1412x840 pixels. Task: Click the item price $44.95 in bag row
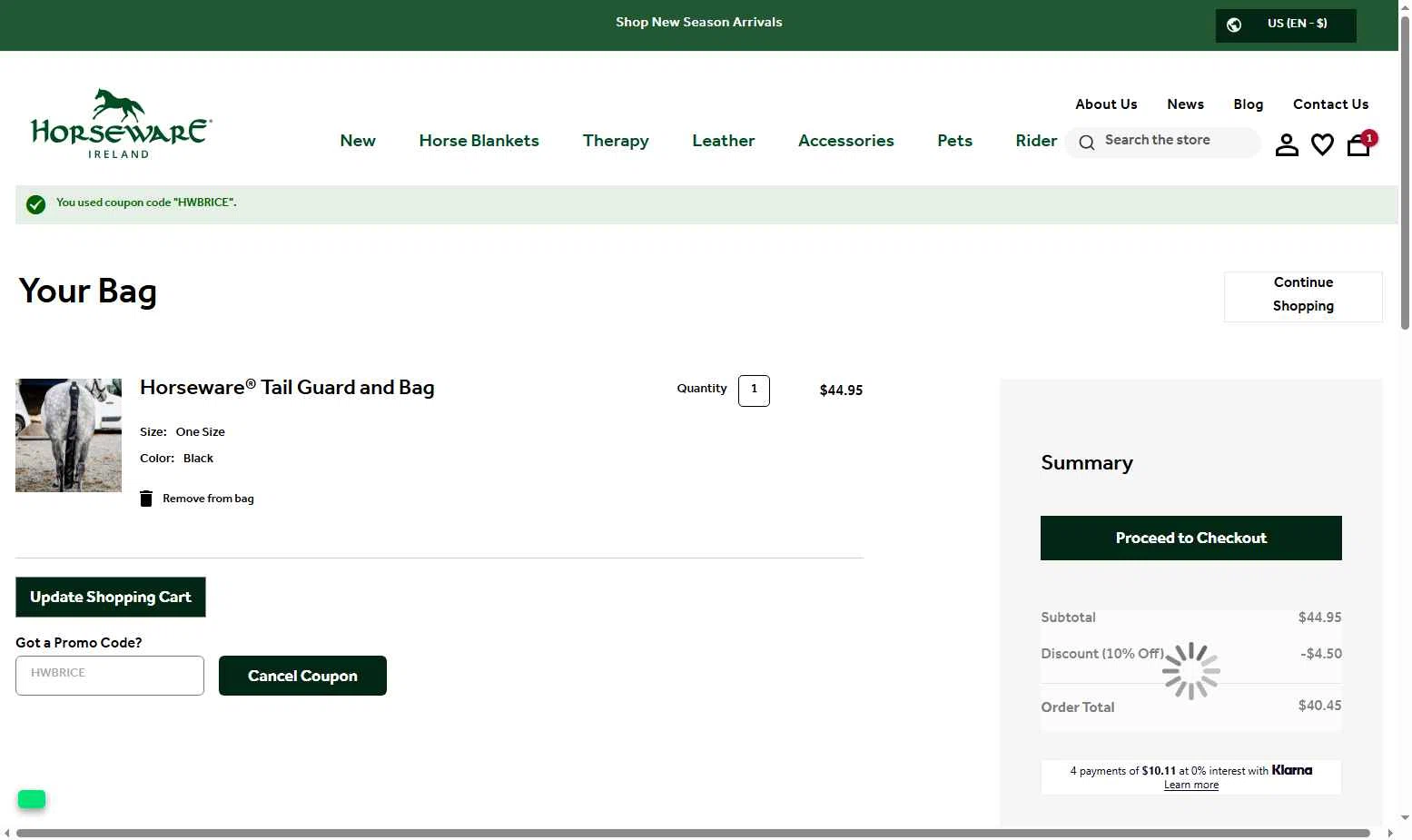841,390
